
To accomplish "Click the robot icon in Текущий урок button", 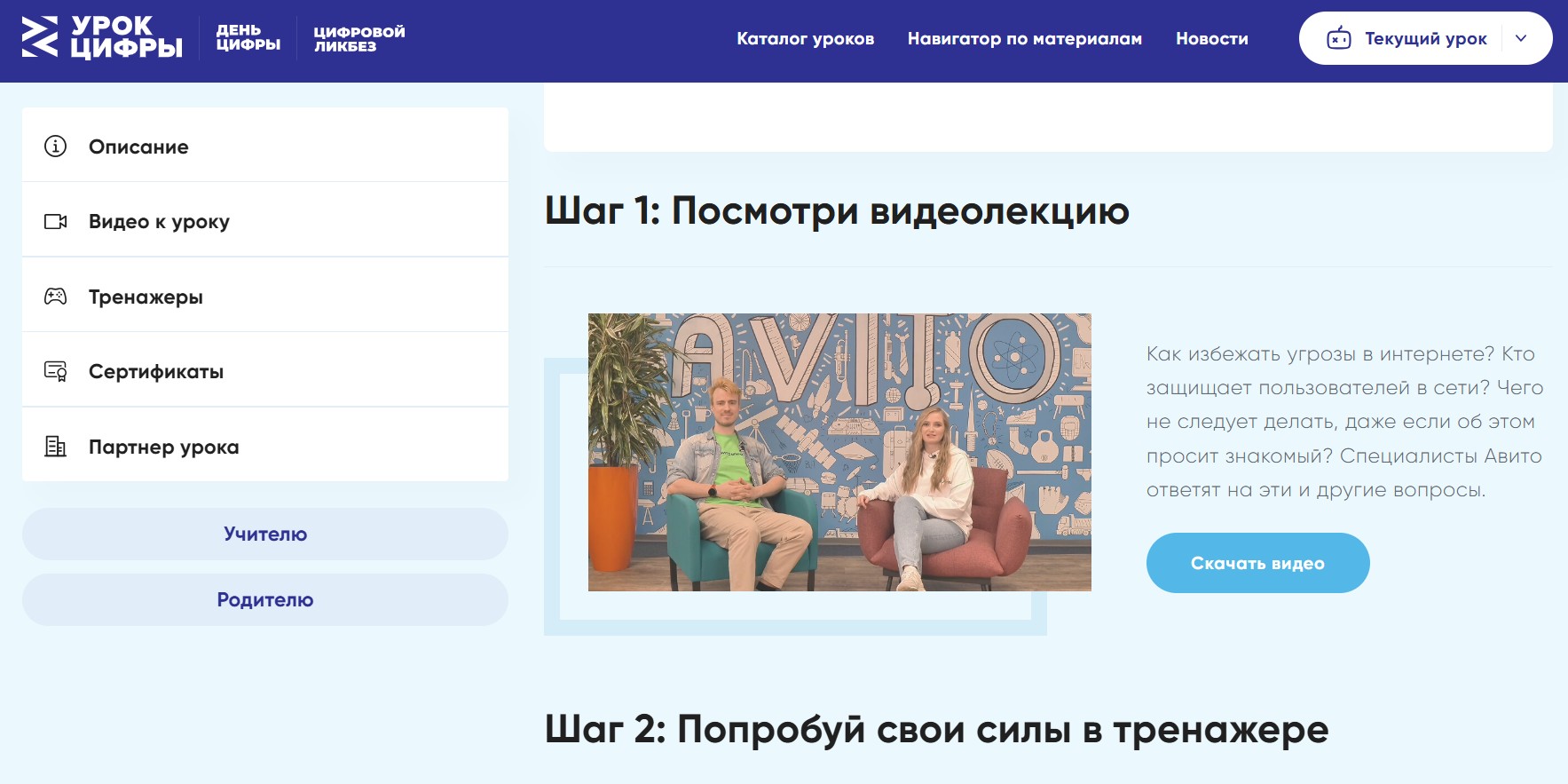I will (x=1338, y=38).
